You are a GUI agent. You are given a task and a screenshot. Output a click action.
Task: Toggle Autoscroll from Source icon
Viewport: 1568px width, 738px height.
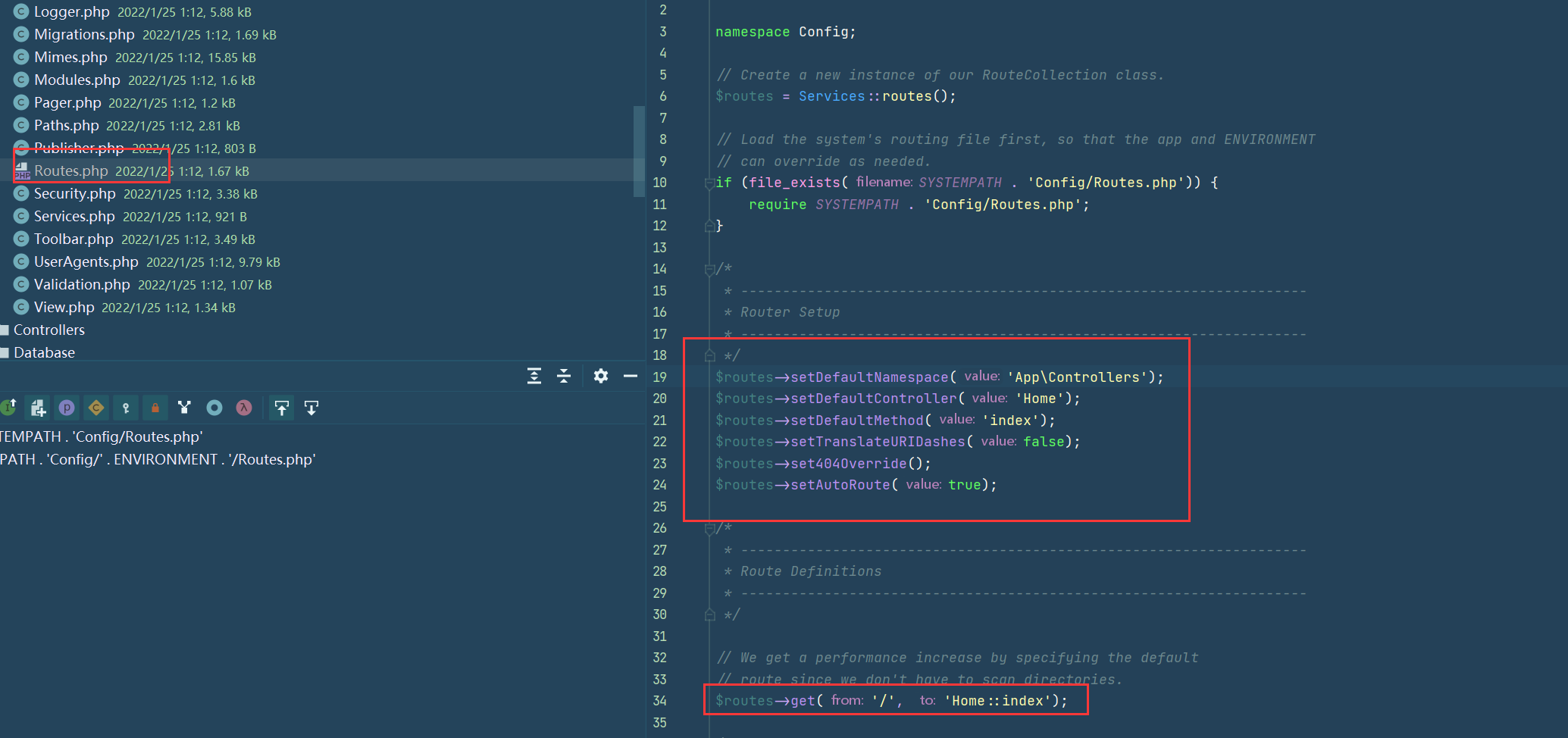pos(311,408)
